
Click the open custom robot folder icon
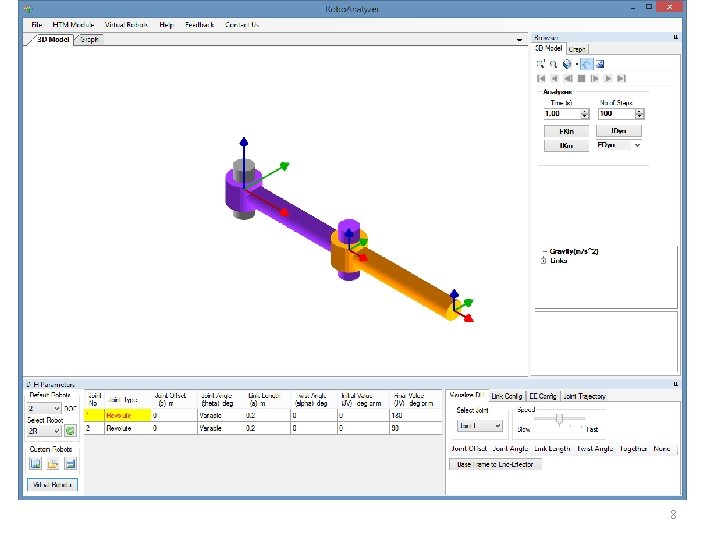[53, 464]
